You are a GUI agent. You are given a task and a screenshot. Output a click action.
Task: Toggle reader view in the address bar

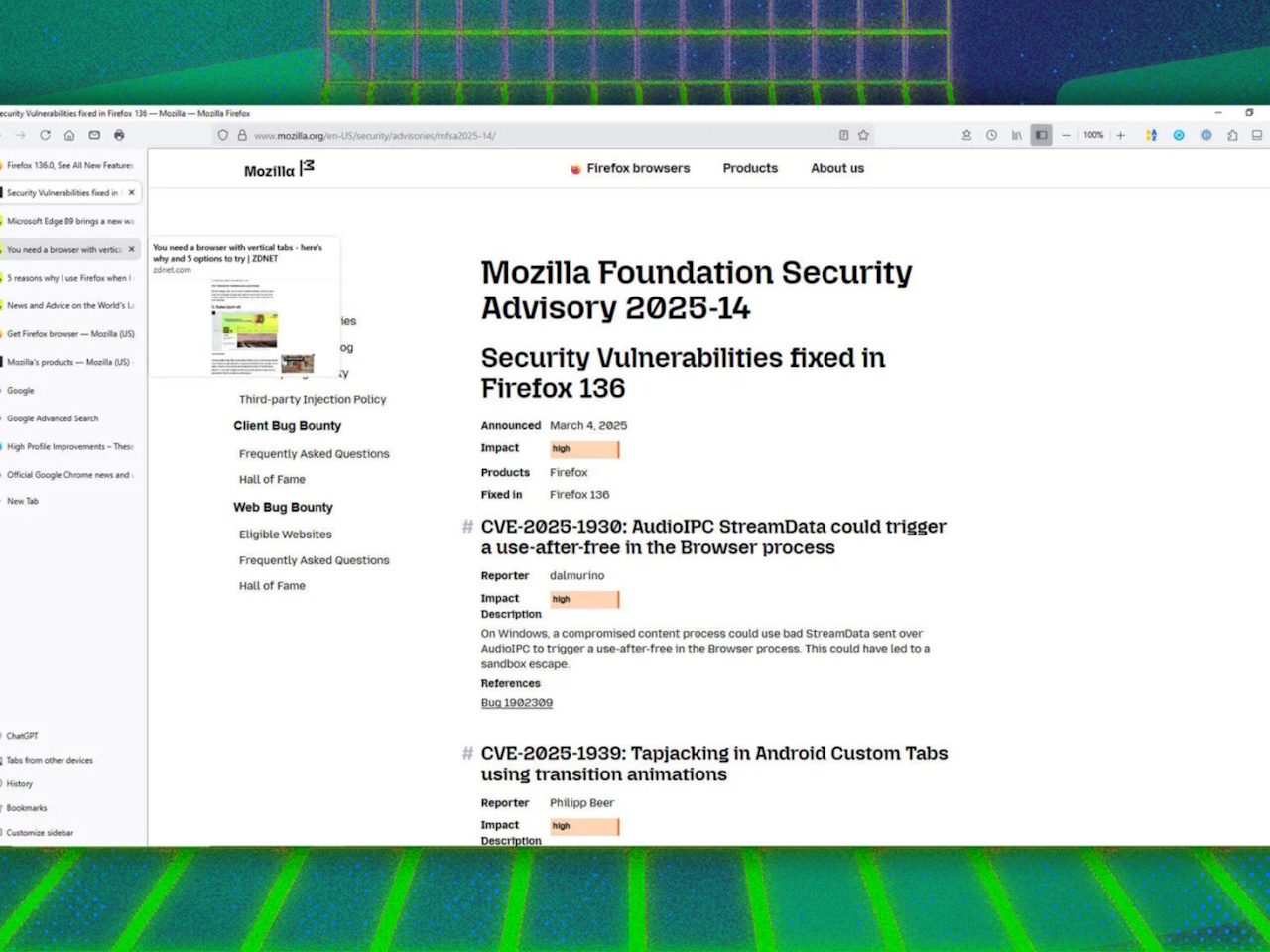(x=843, y=135)
